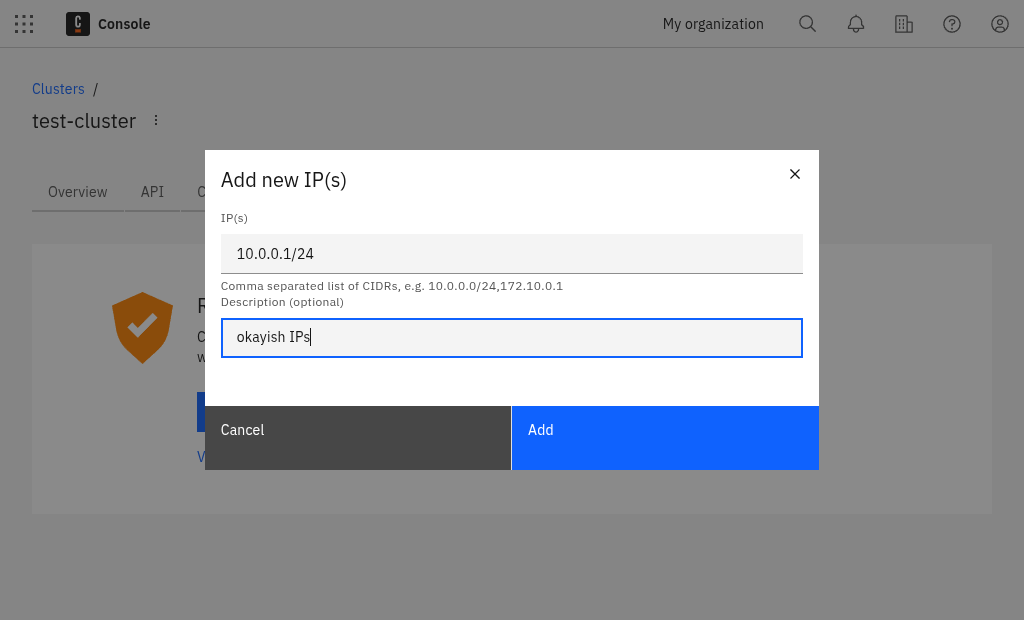Switch to the Overview tab
Screen dimensions: 1024x620
[x=77, y=191]
